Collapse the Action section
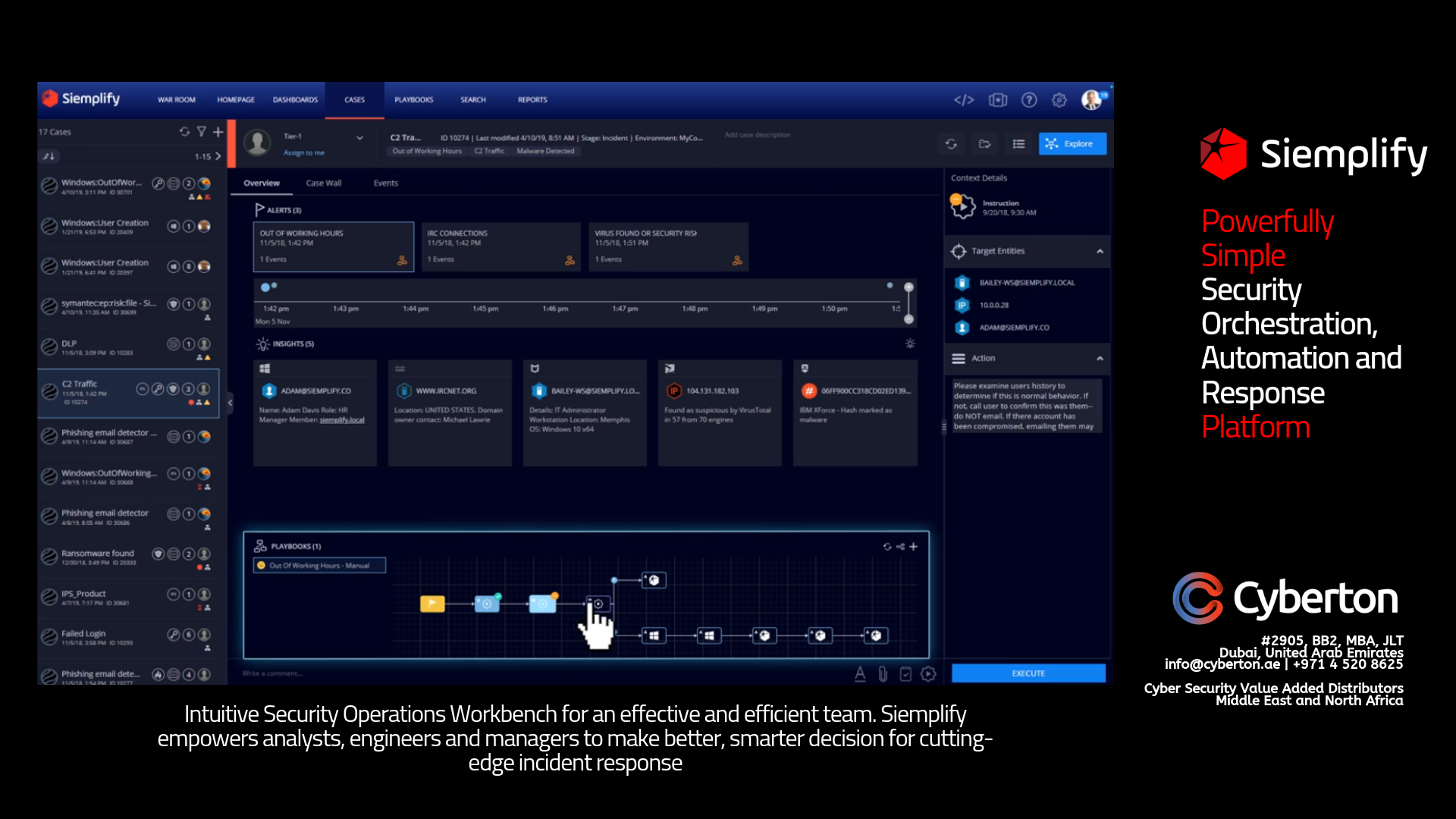 1100,359
